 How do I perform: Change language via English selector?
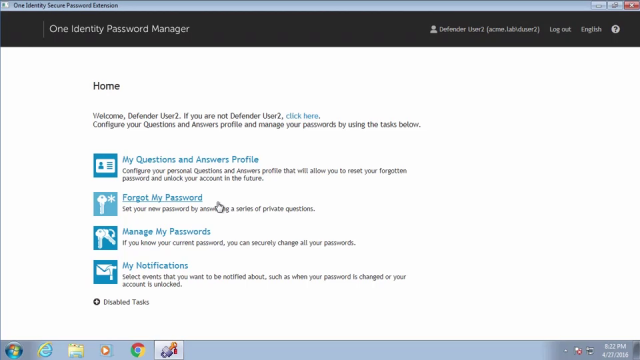coord(591,29)
